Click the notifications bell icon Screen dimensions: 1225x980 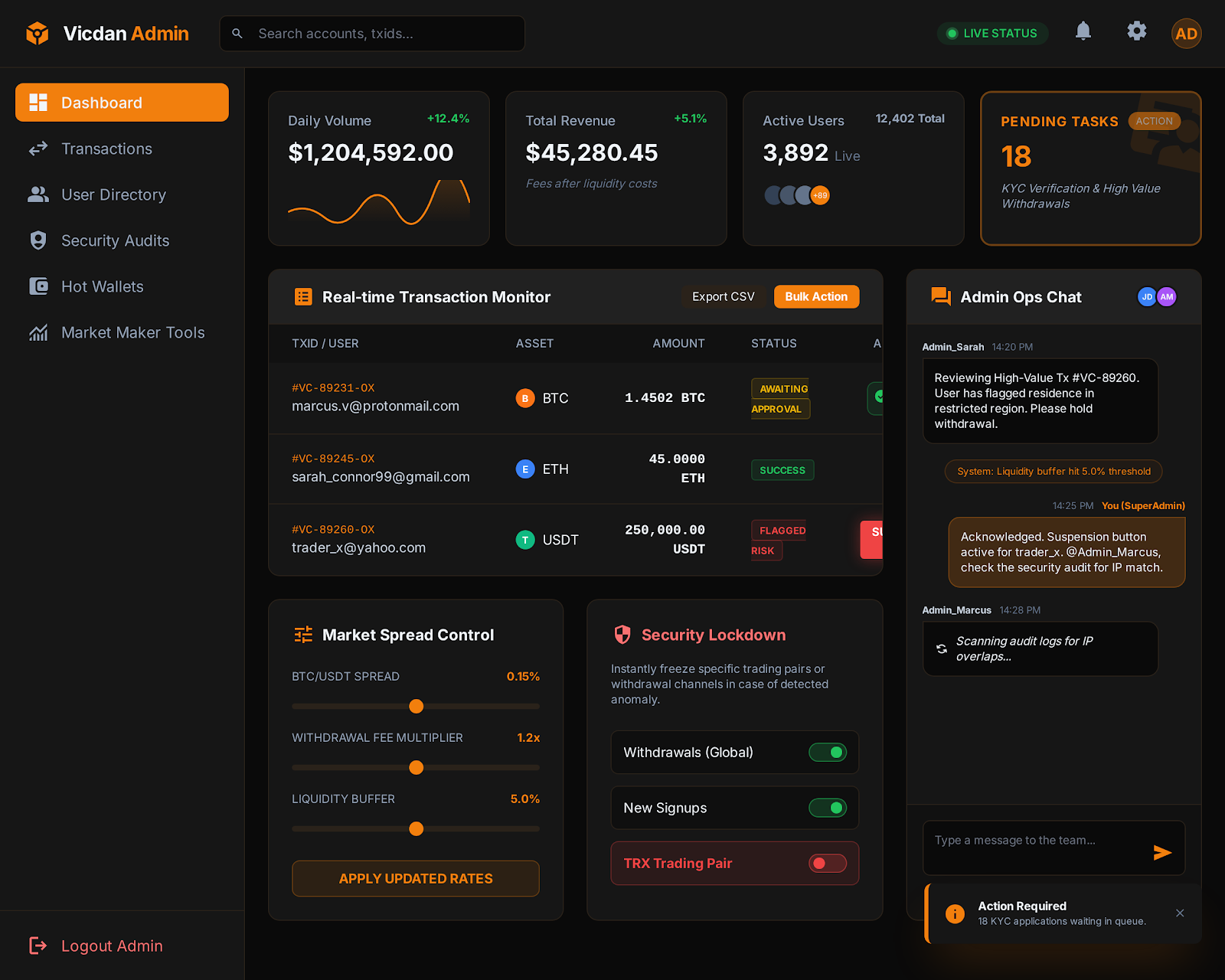pos(1083,31)
